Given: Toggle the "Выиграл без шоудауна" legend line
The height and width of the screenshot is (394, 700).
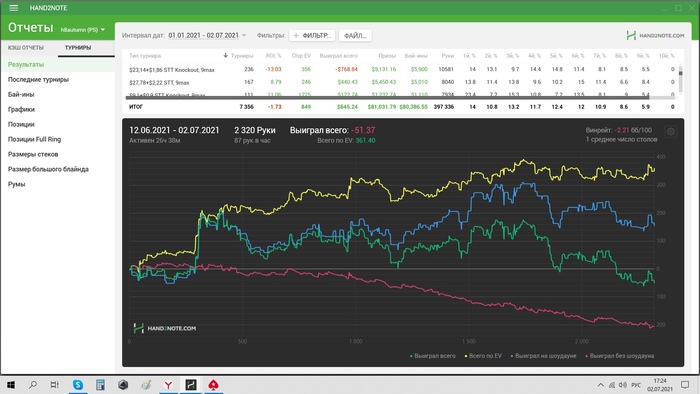Looking at the screenshot, I should (x=620, y=356).
